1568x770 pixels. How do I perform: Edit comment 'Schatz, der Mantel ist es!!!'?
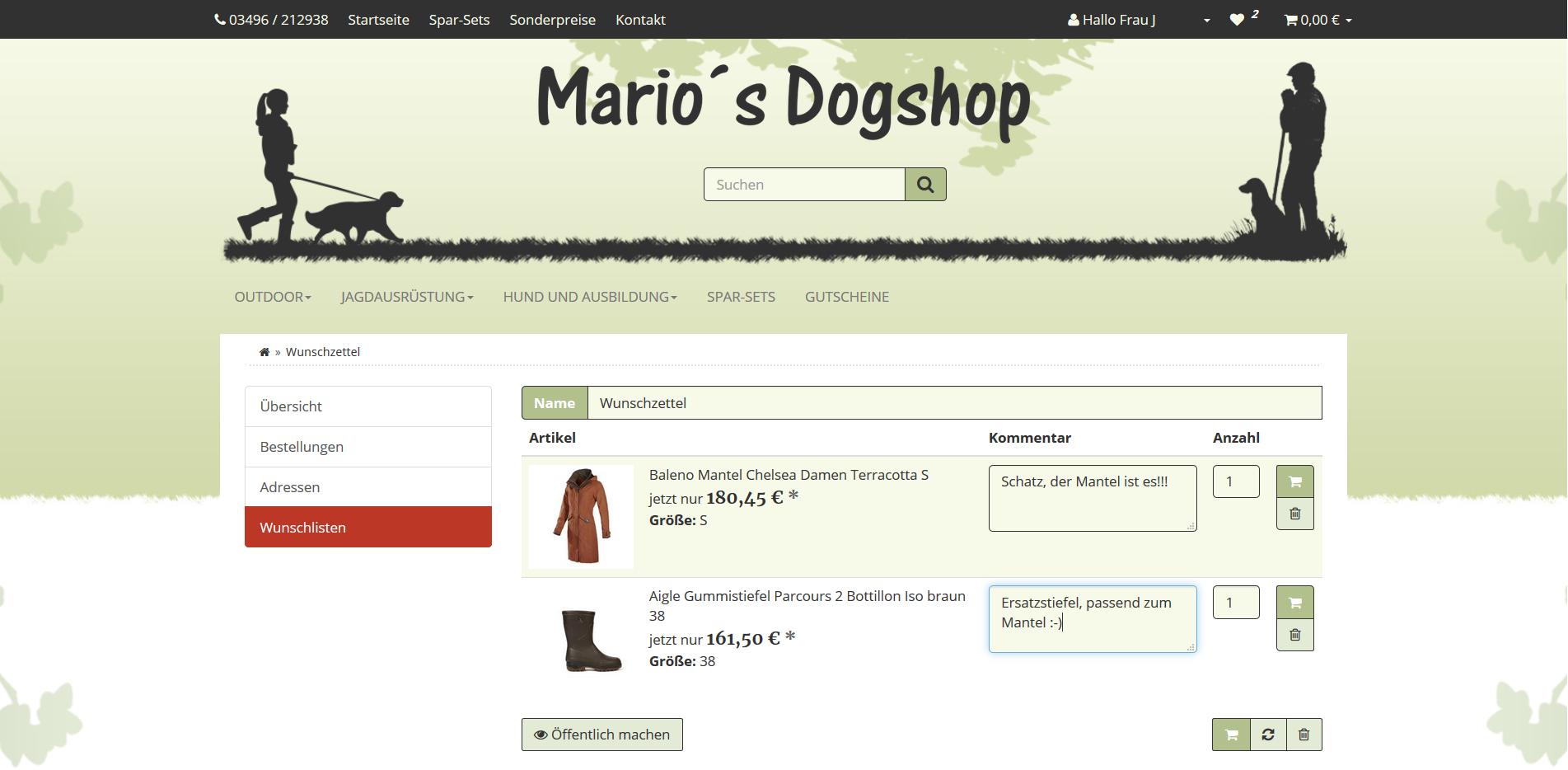(x=1093, y=498)
